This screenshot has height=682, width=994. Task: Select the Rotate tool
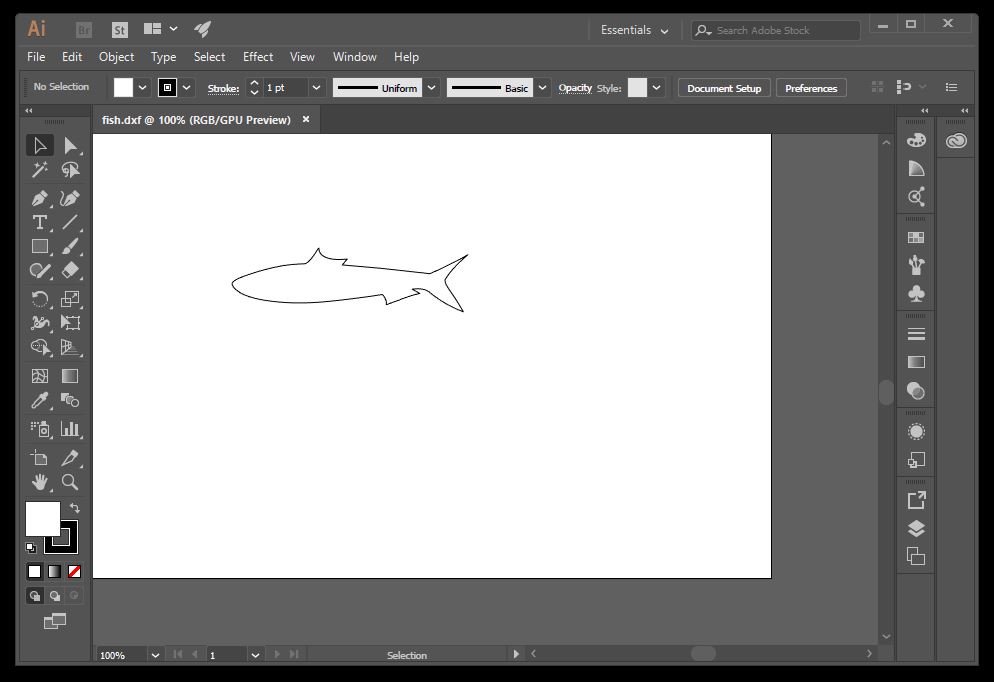[x=40, y=298]
